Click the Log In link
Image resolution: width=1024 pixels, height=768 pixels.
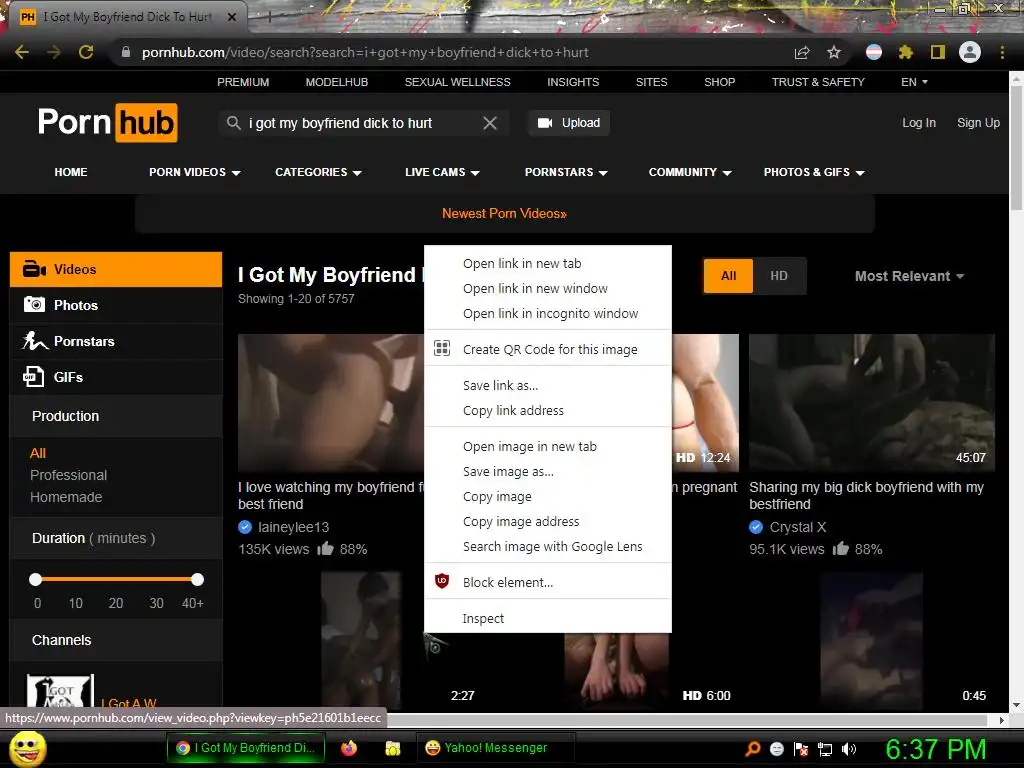tap(919, 123)
